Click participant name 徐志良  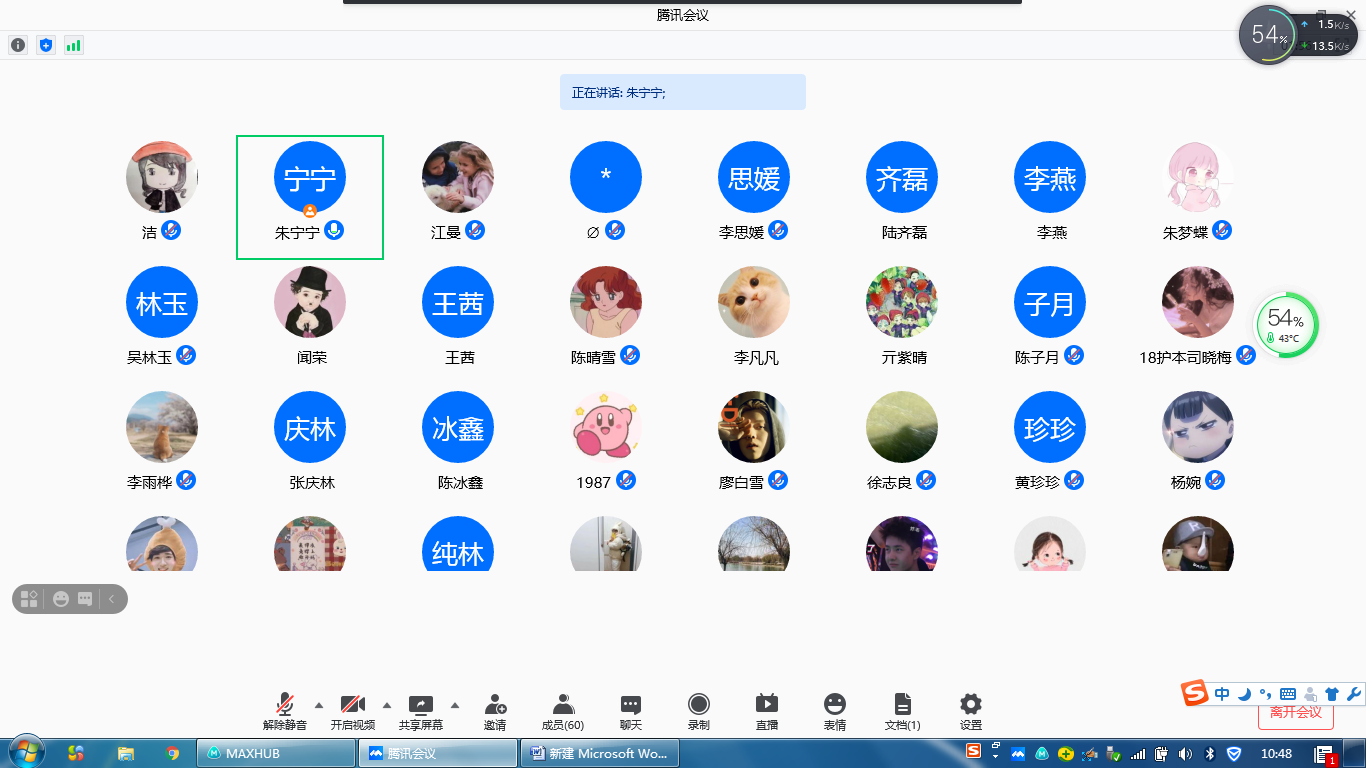tap(889, 482)
